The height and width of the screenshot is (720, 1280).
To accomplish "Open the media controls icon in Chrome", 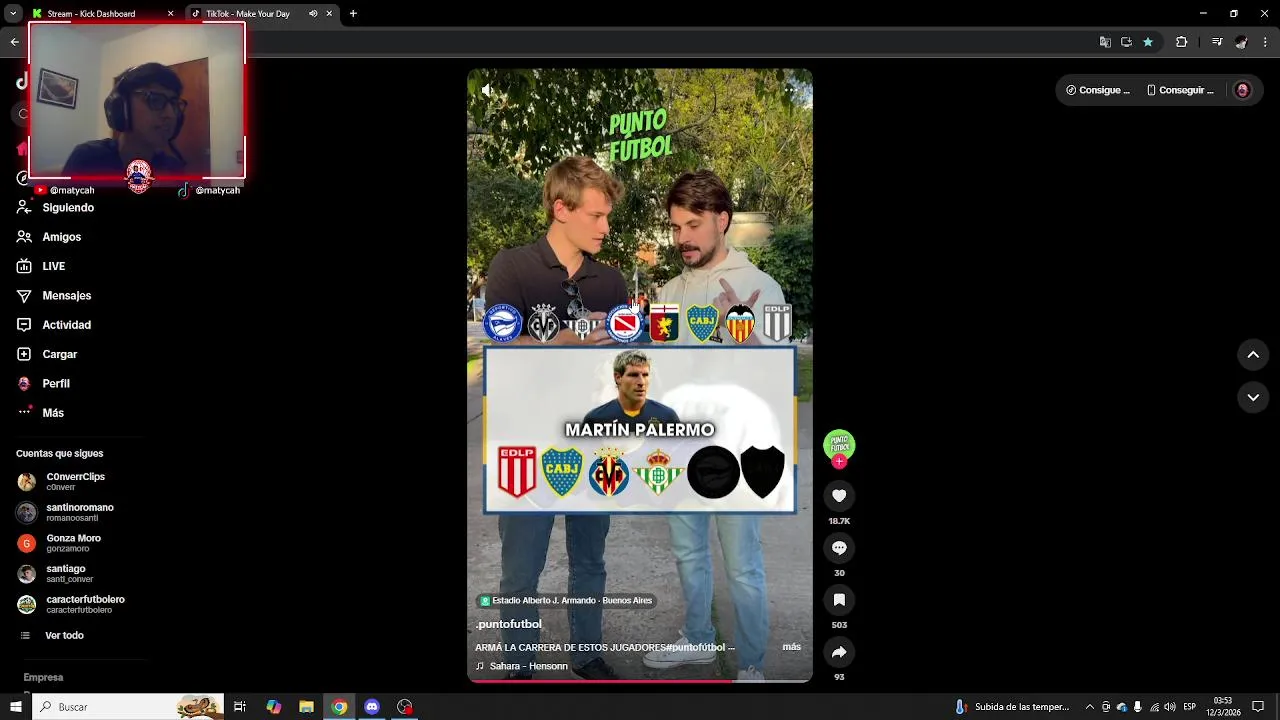I will click(x=1217, y=42).
